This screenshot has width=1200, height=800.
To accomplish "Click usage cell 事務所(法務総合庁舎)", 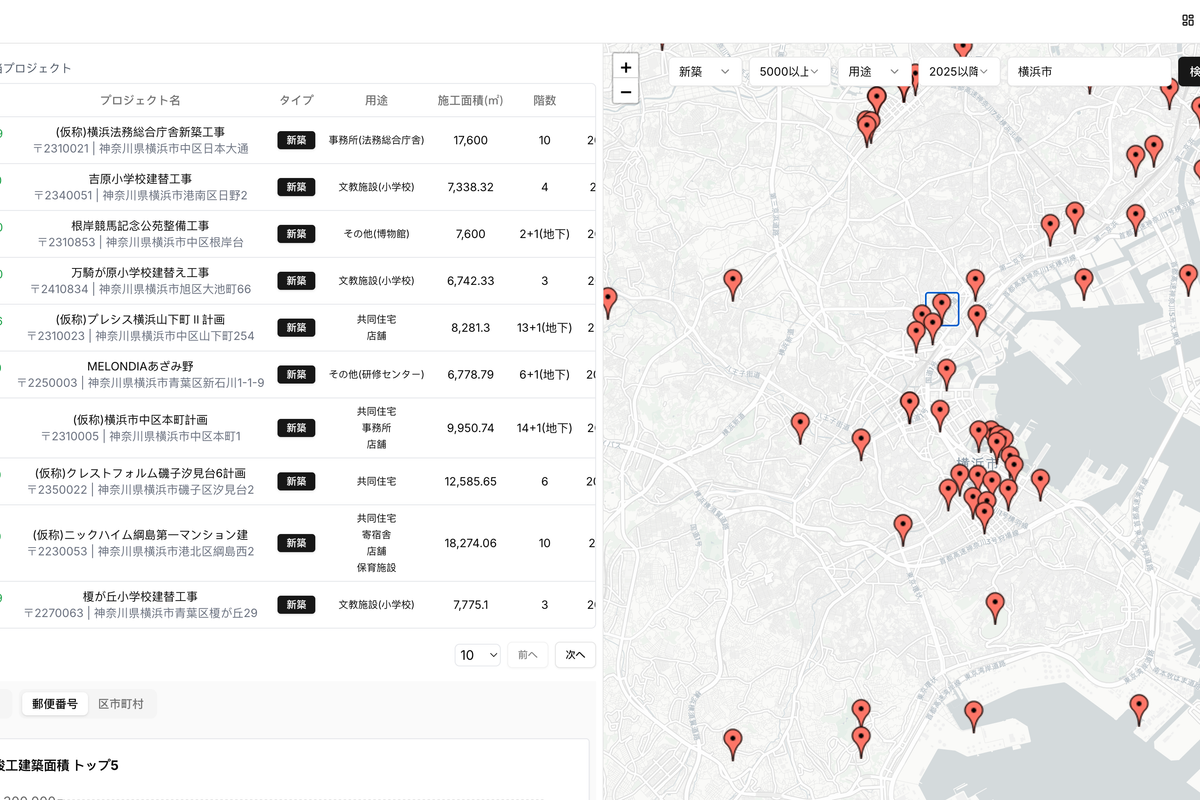I will [x=376, y=140].
